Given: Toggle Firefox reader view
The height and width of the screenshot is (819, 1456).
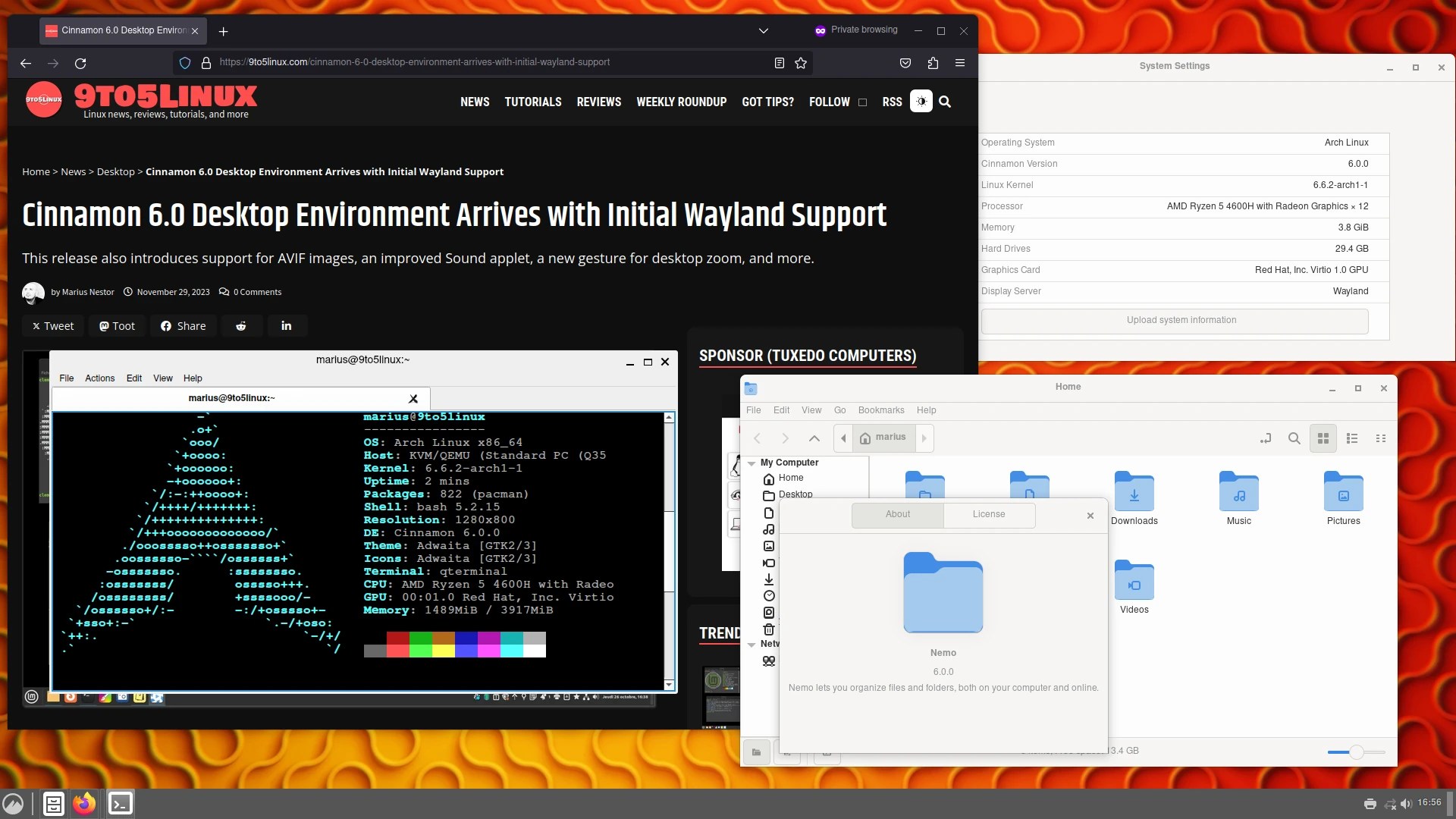Looking at the screenshot, I should point(779,63).
